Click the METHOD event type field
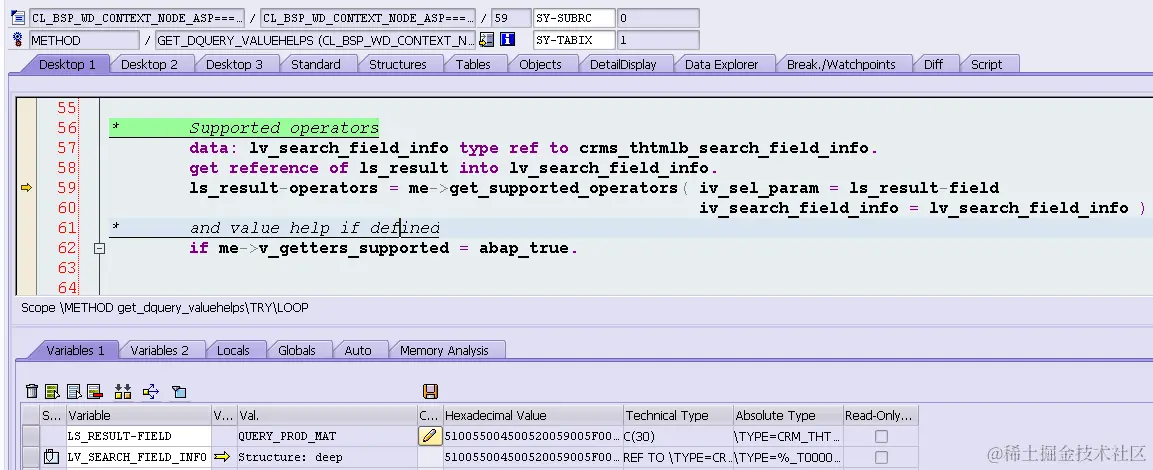Viewport: 1153px width, 470px height. (x=84, y=40)
